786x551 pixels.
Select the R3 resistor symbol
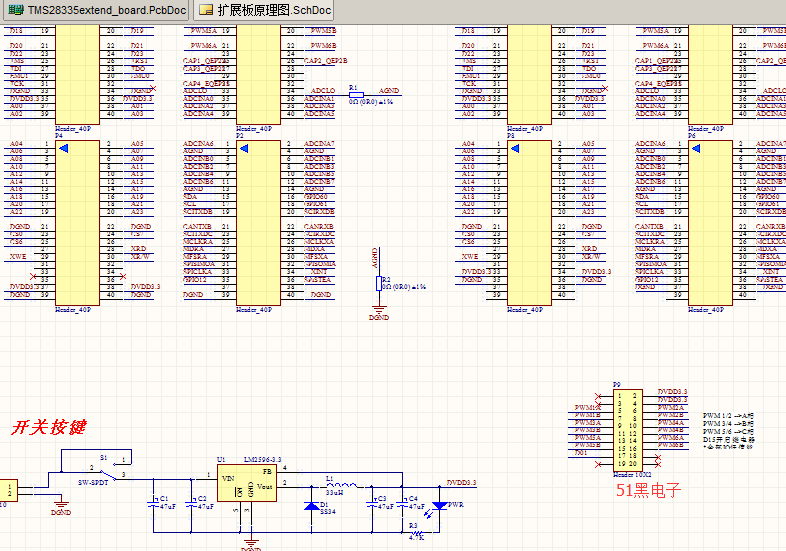pos(416,532)
